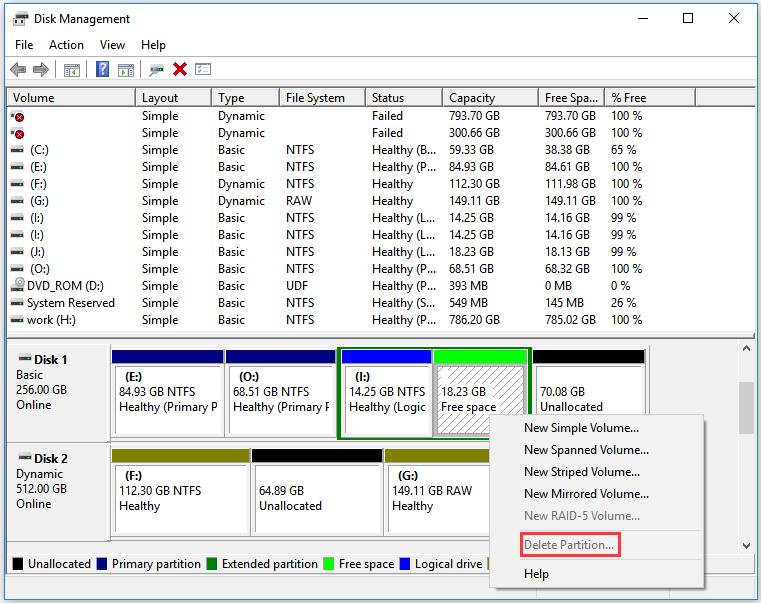This screenshot has width=761, height=603.
Task: Choose New Mirrored Volume from context menu
Action: click(596, 493)
